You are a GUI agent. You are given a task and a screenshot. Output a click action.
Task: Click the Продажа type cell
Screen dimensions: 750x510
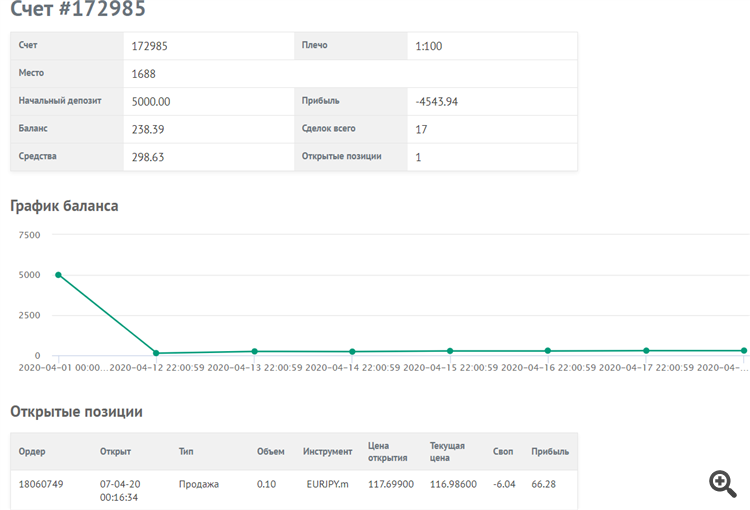199,484
